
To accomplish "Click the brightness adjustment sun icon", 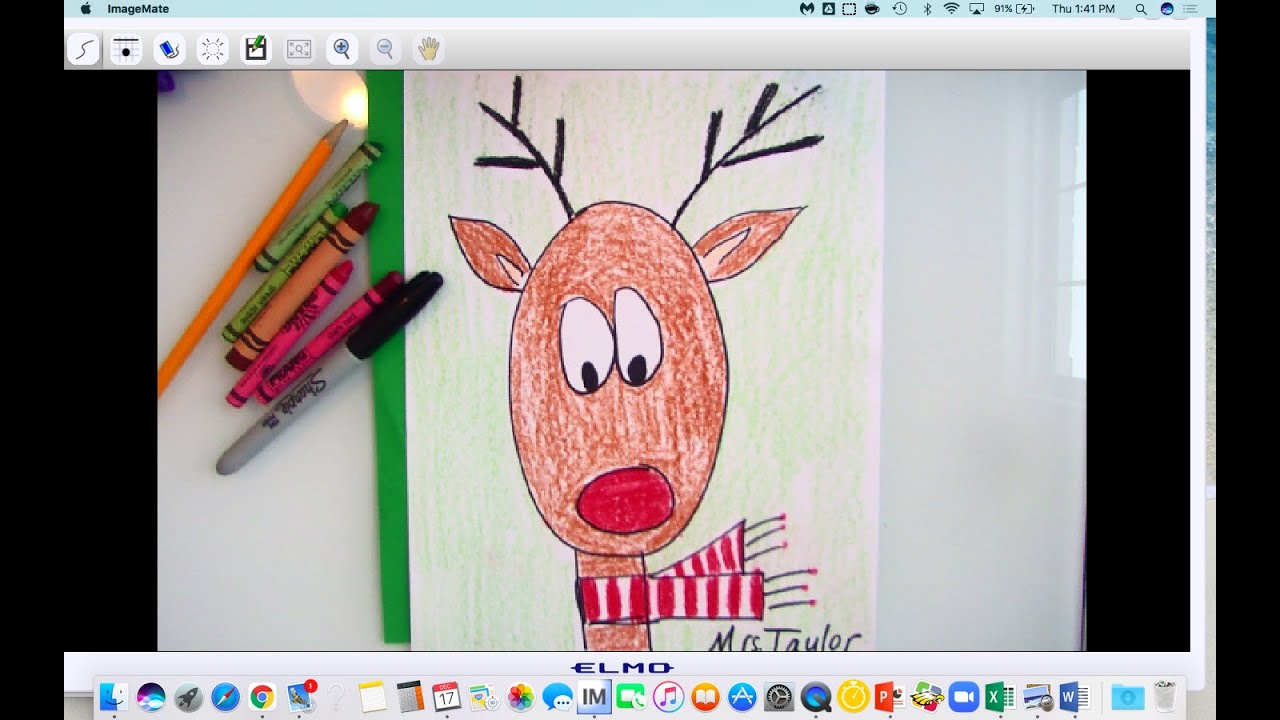I will pos(212,49).
